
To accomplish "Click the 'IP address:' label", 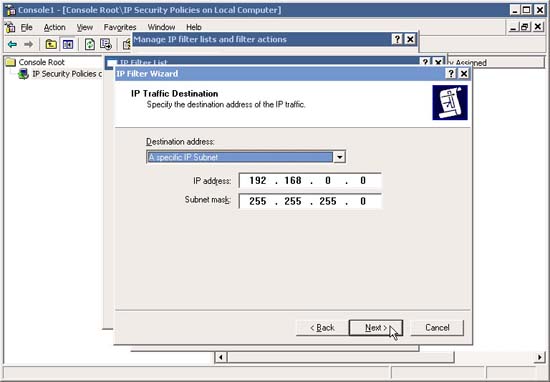I will [212, 181].
